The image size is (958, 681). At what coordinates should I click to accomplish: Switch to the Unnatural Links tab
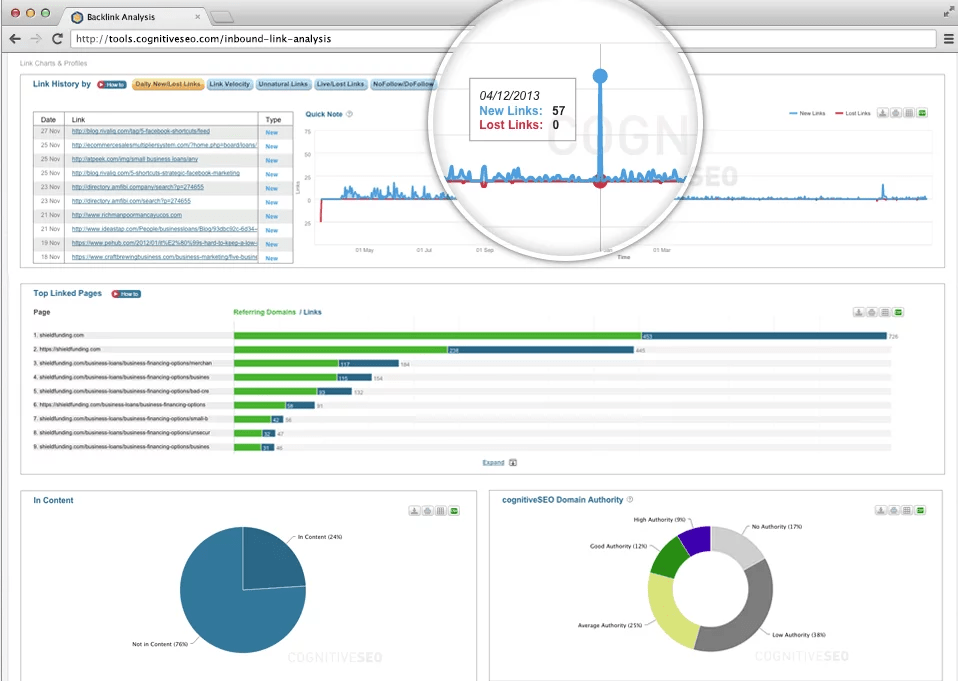pyautogui.click(x=283, y=84)
